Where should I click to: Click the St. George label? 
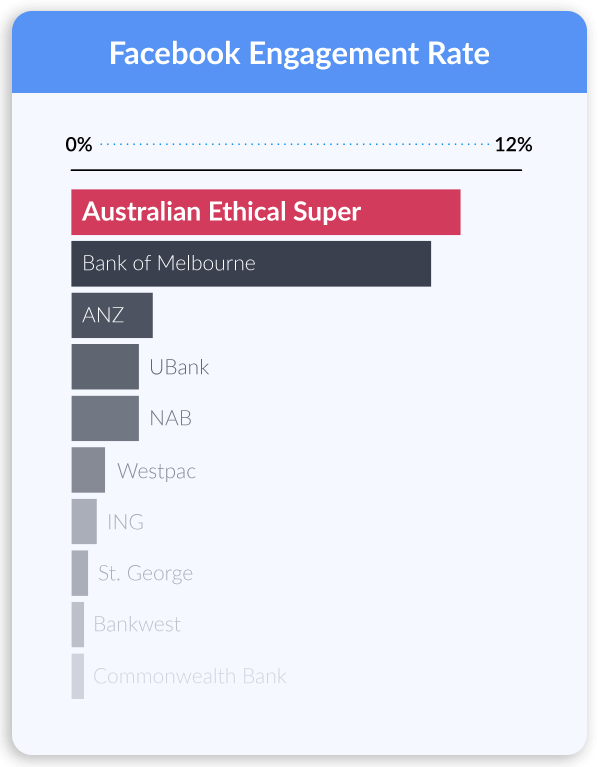tap(145, 573)
